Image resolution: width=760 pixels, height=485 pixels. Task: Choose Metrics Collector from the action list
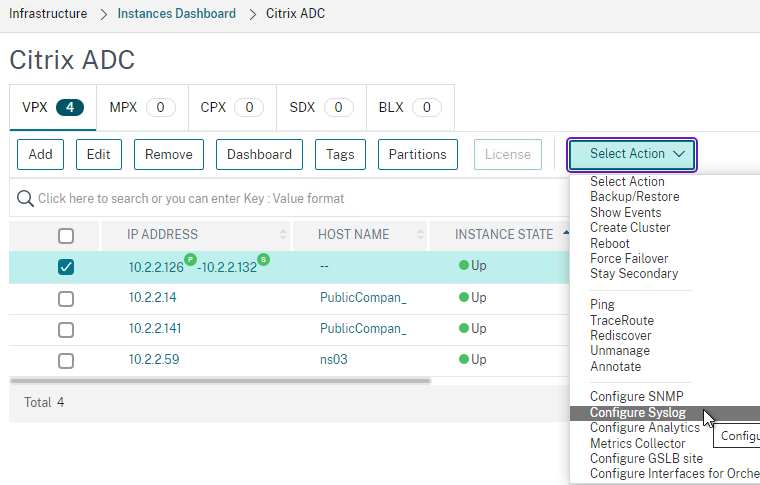click(x=637, y=443)
